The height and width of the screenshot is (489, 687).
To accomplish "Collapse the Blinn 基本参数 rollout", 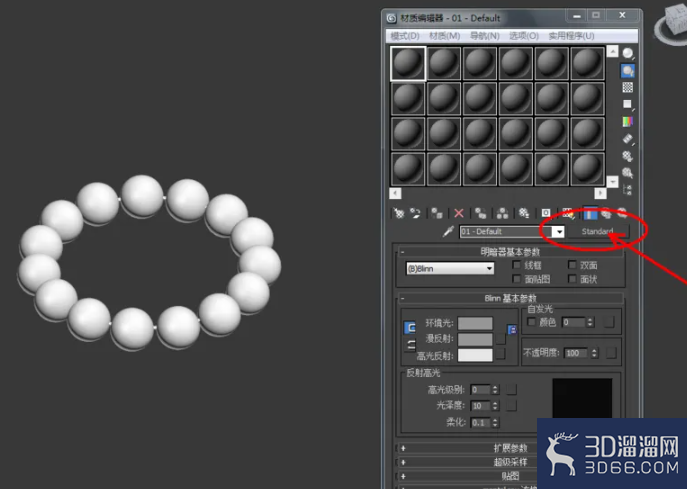I will [x=510, y=298].
